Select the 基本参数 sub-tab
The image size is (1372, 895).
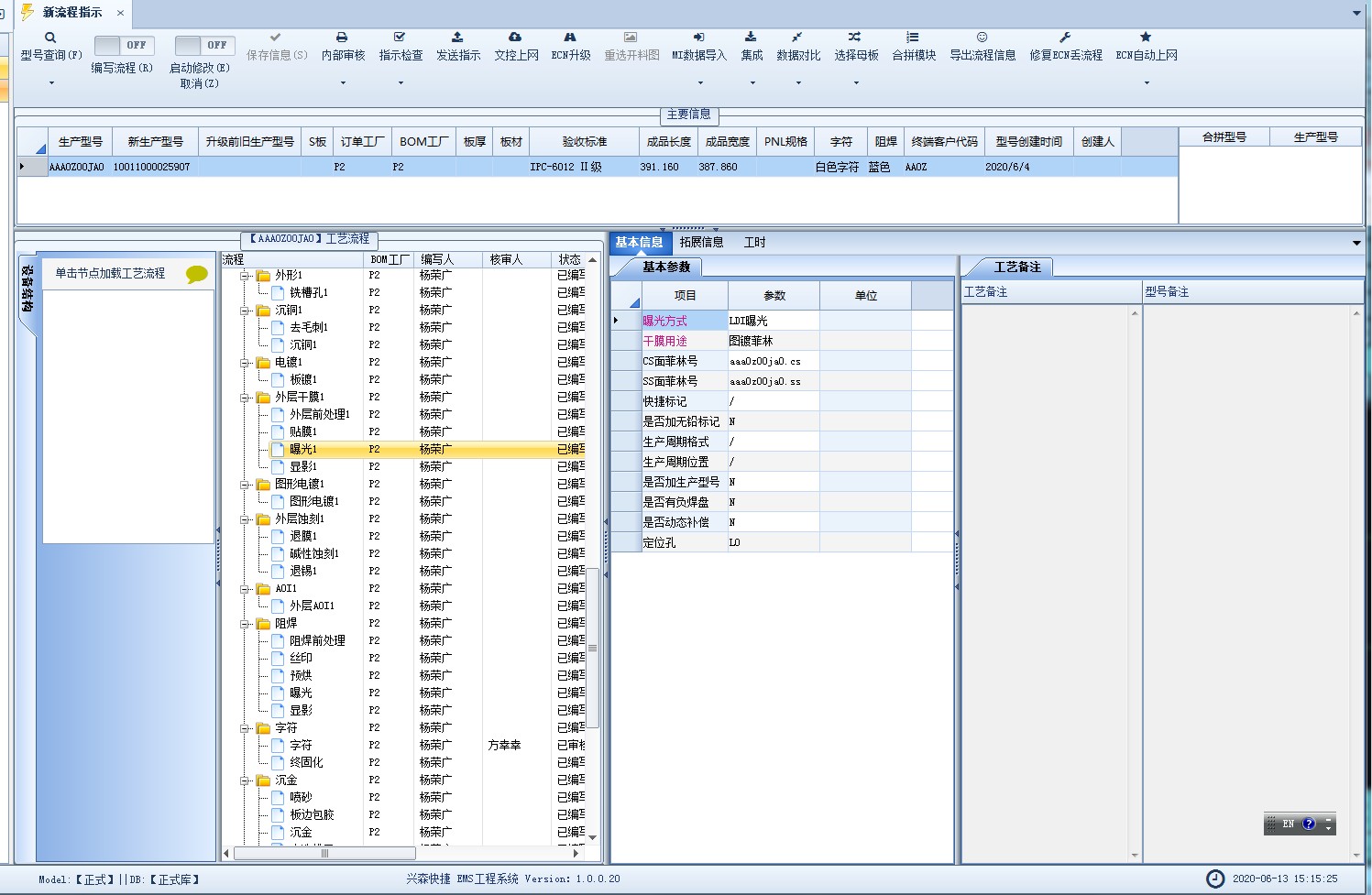pos(666,267)
